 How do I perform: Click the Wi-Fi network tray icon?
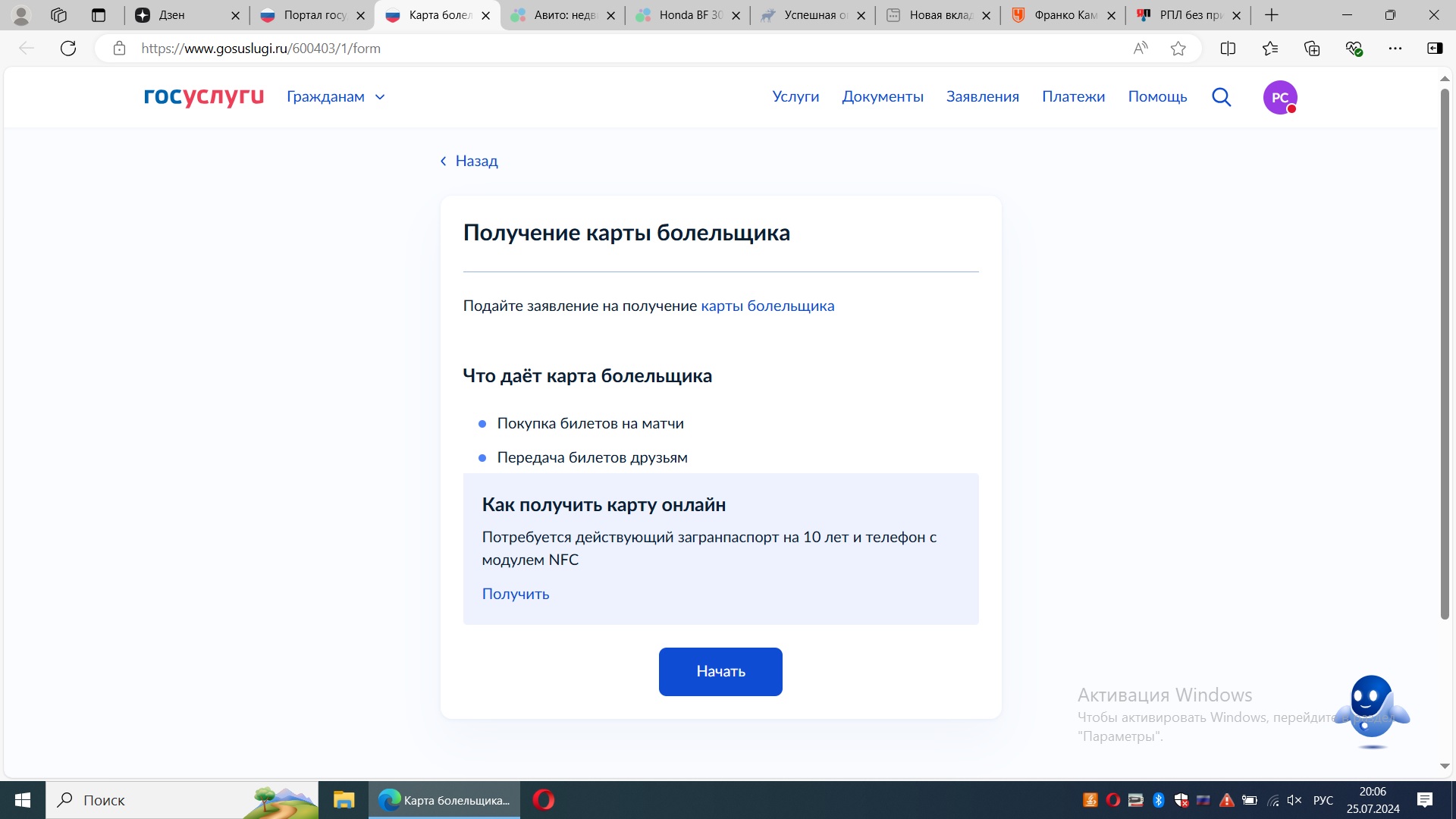(1273, 800)
